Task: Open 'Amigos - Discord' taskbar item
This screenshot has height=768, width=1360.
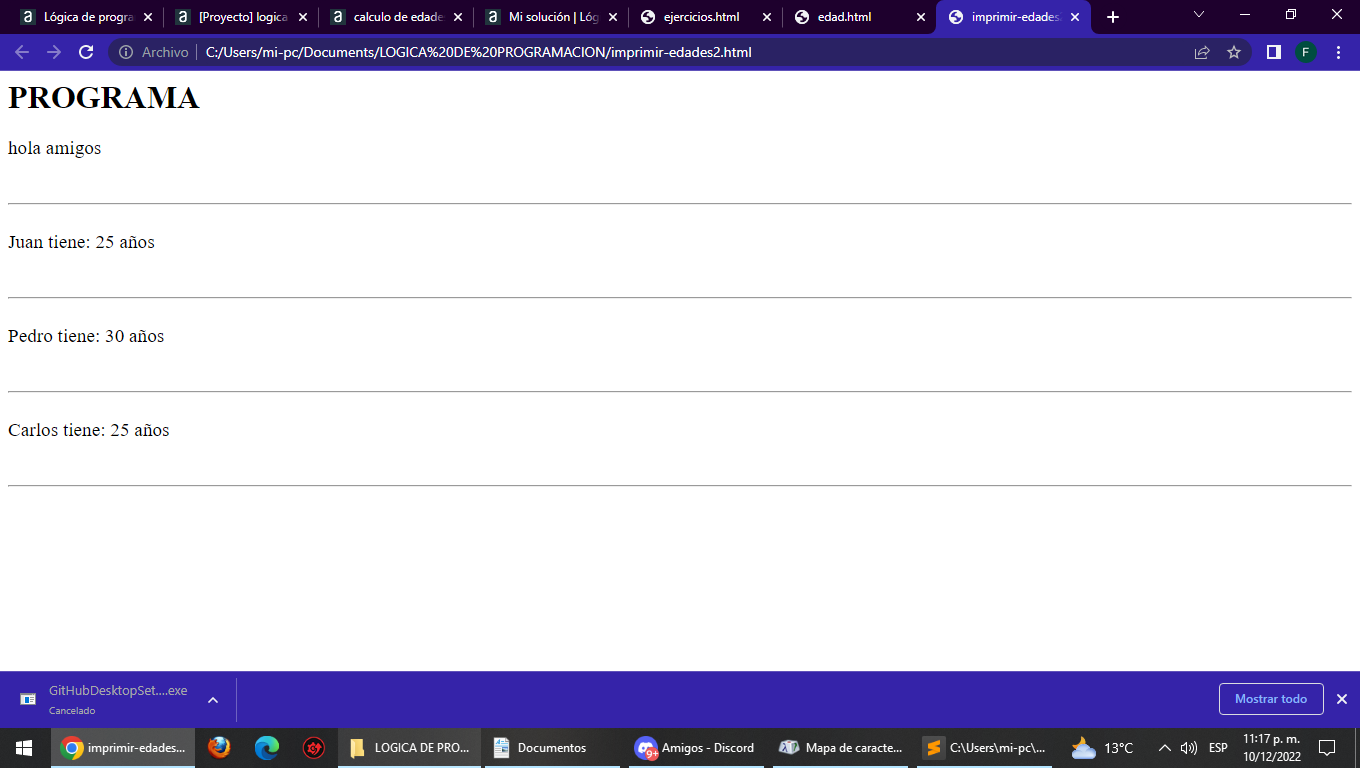Action: [x=697, y=748]
